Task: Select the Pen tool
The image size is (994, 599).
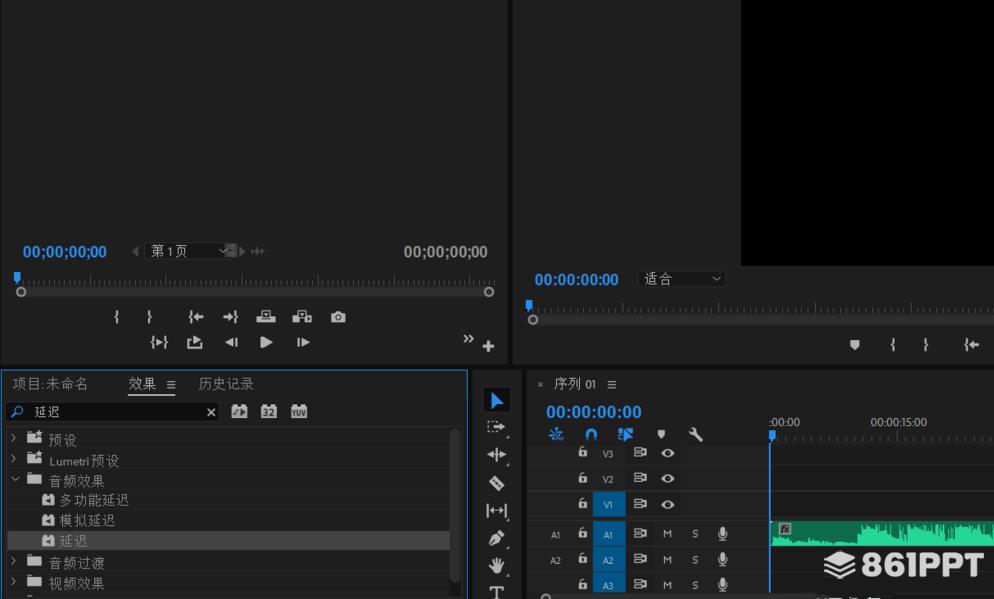Action: click(496, 538)
